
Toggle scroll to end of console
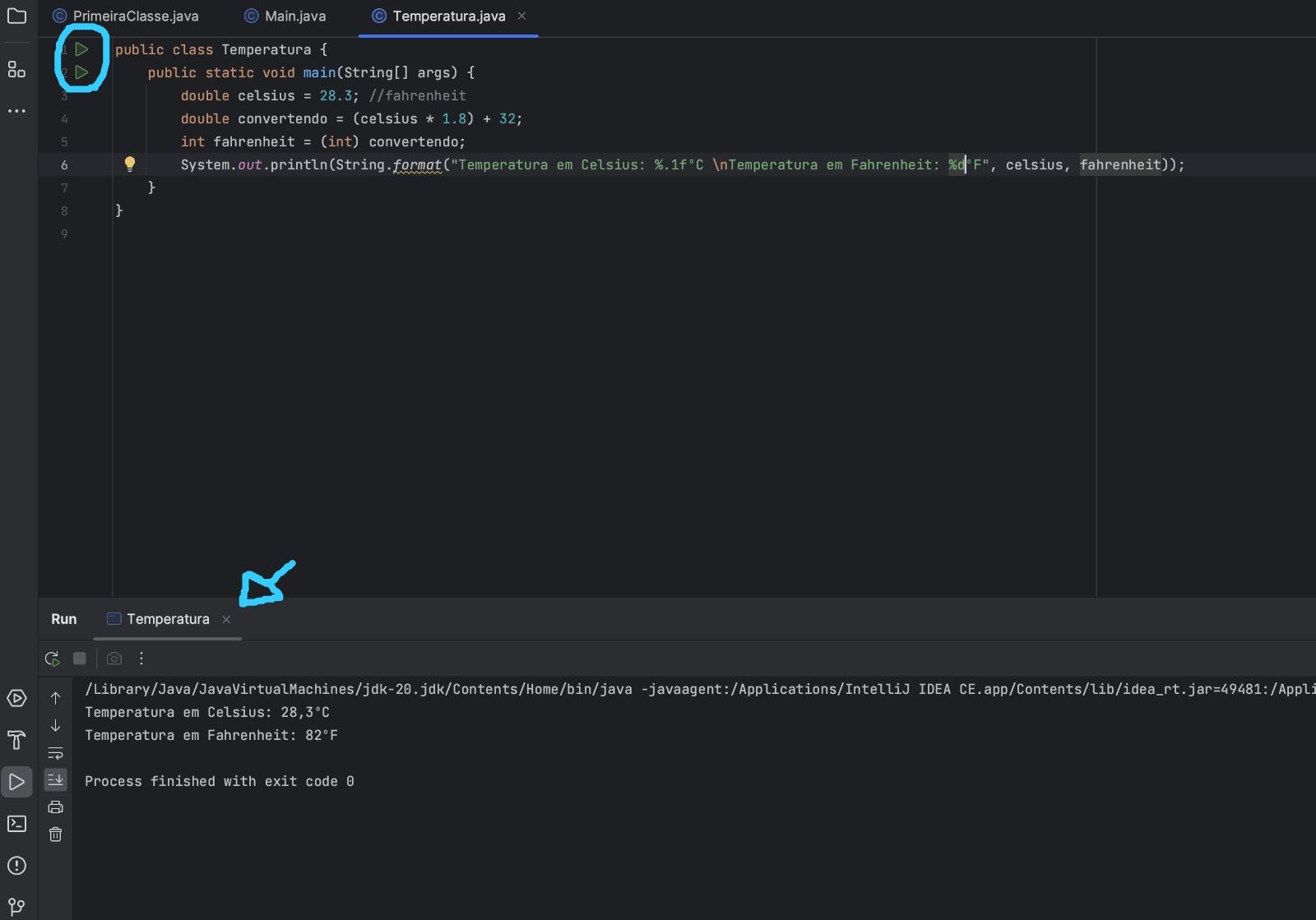pyautogui.click(x=55, y=779)
